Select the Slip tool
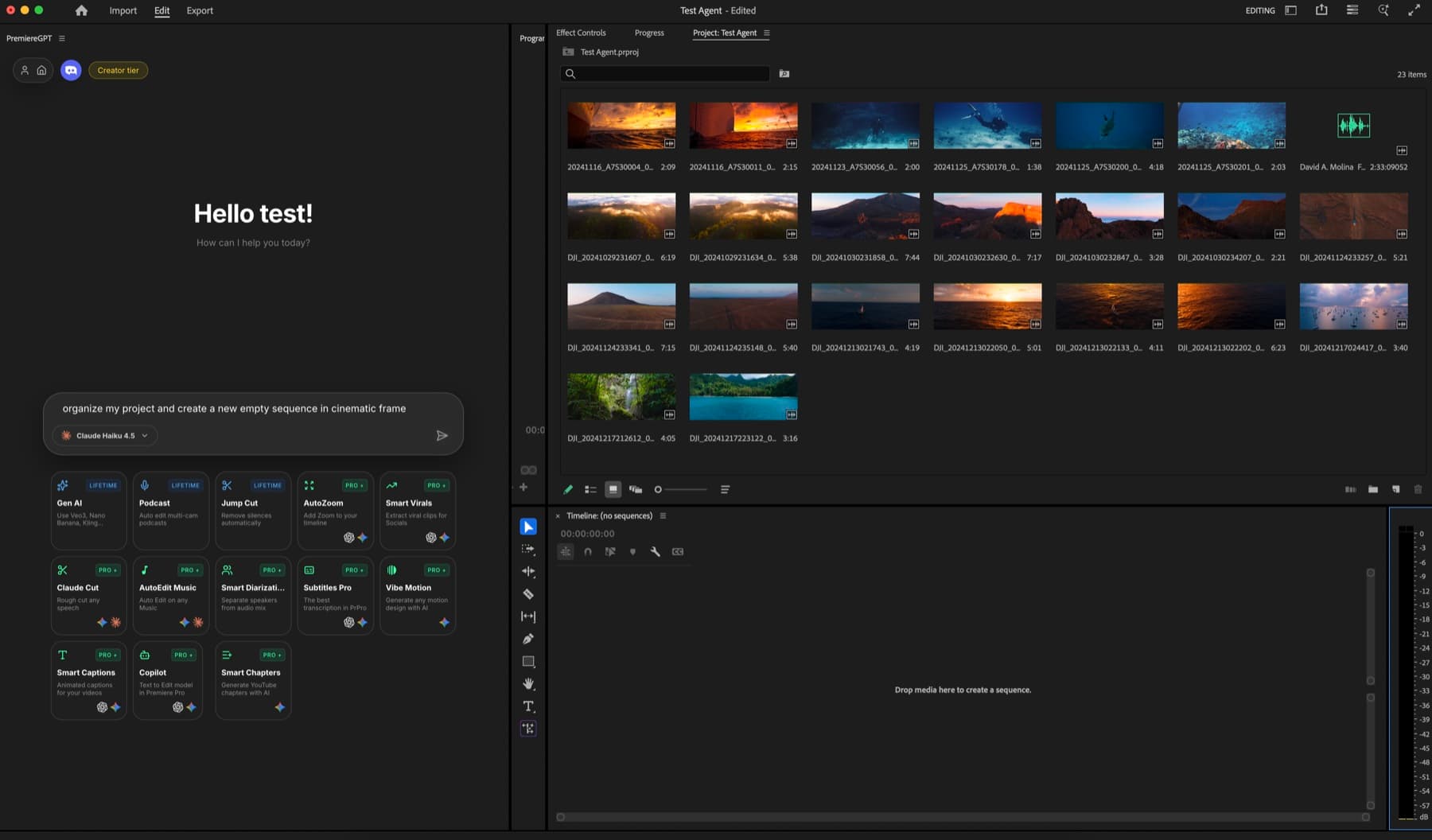1432x840 pixels. 528,616
